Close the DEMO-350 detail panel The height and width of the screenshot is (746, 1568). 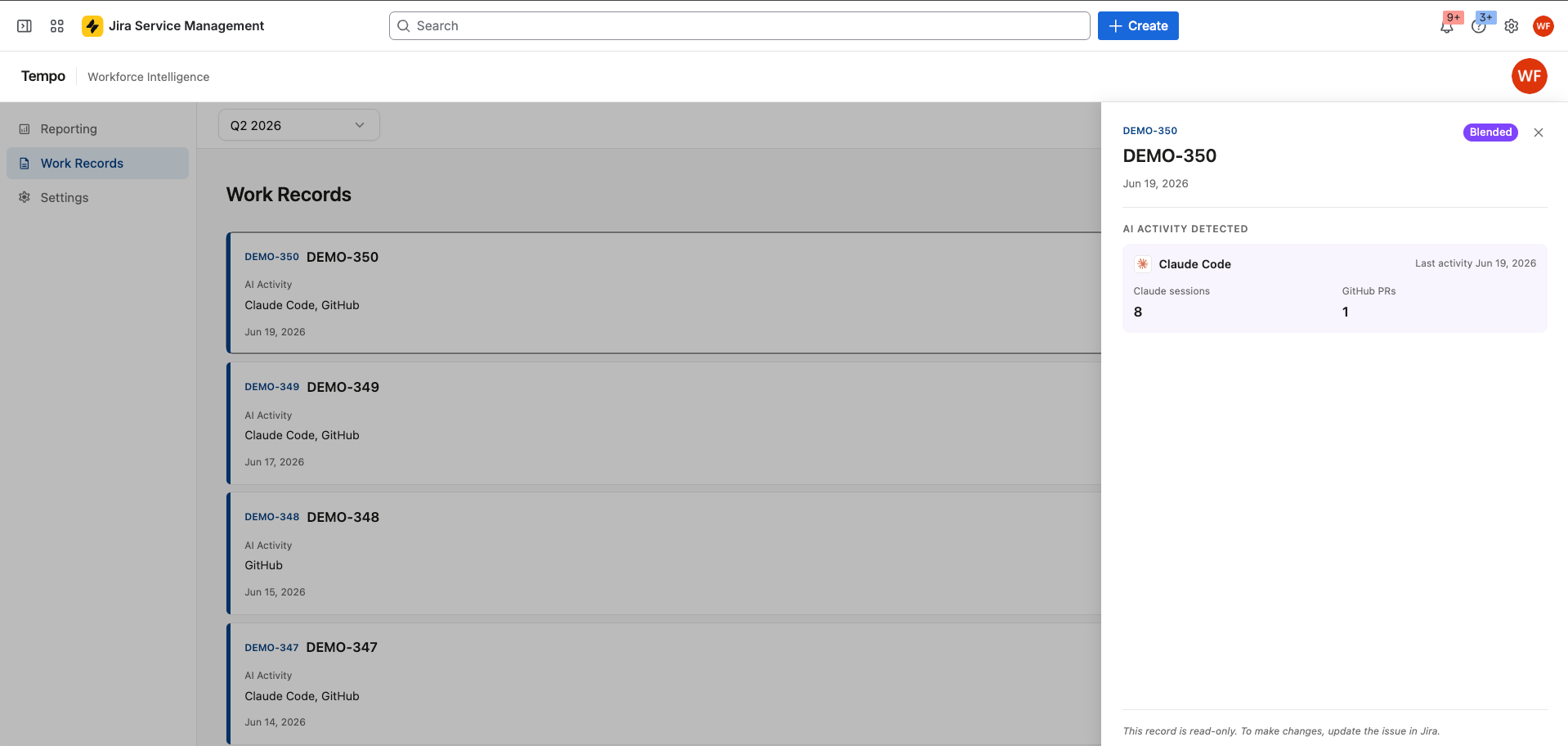point(1539,133)
